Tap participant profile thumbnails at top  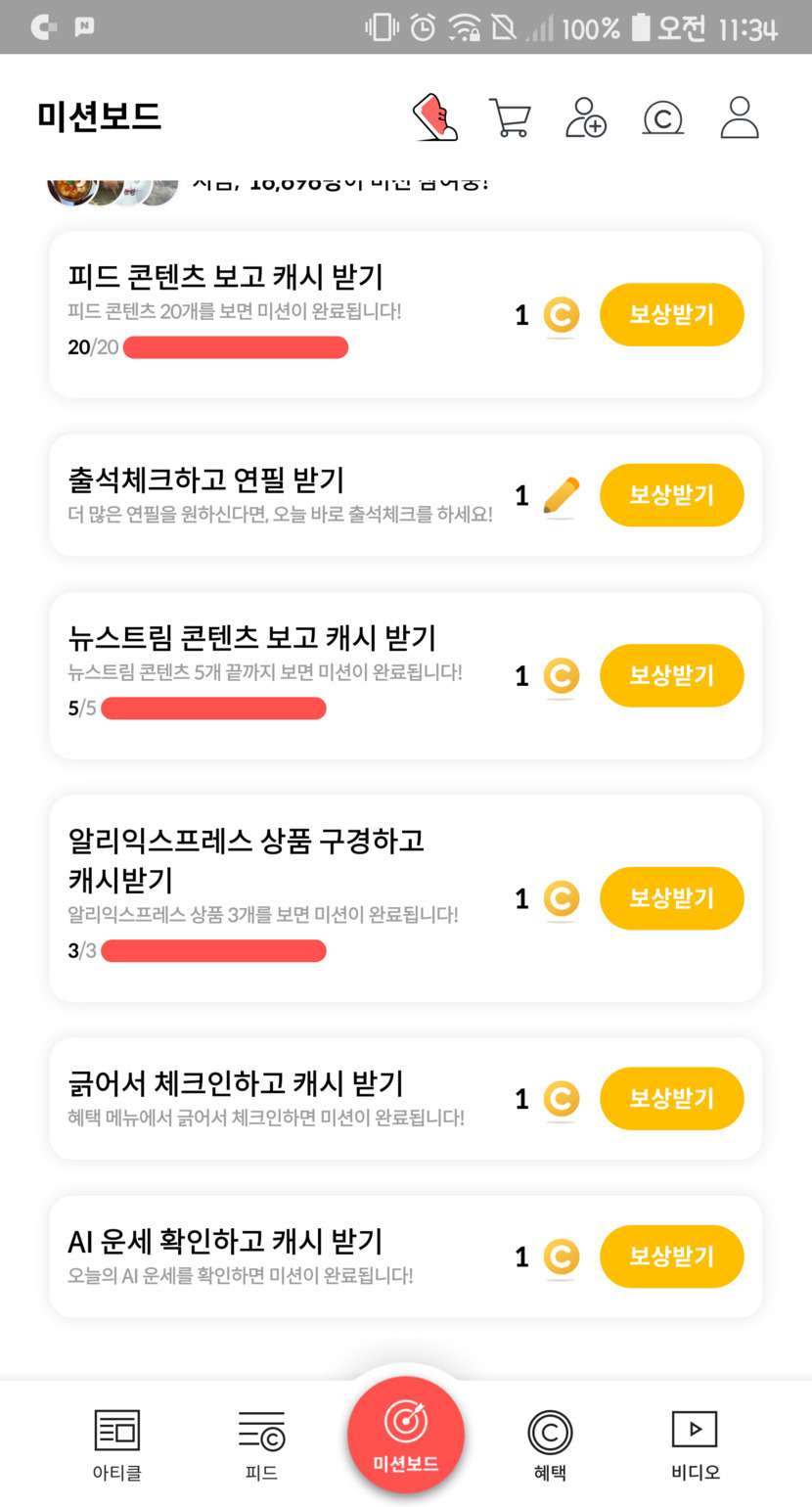click(x=113, y=190)
